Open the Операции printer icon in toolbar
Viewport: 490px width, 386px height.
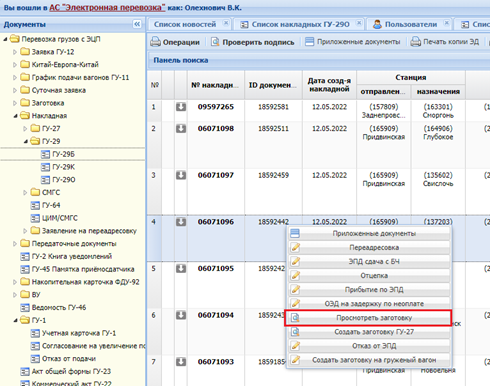(x=155, y=42)
